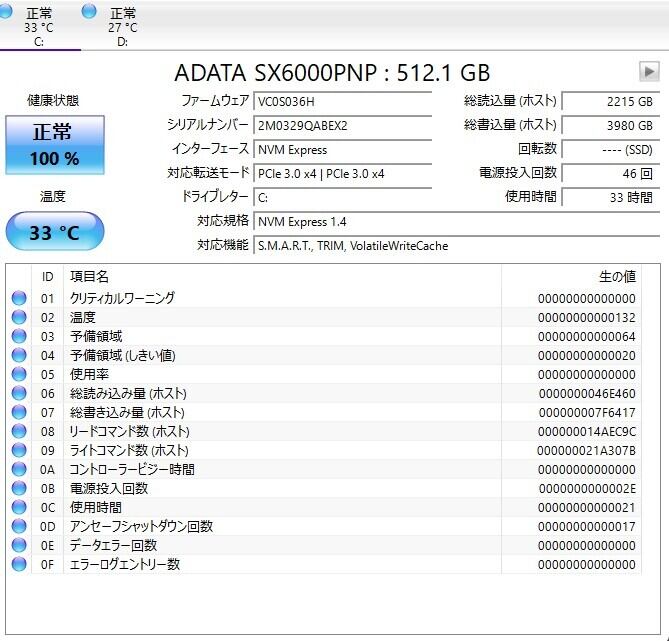Screen dimensions: 669x641
Task: Click the 正常 100 % health status button
Action: tap(55, 145)
